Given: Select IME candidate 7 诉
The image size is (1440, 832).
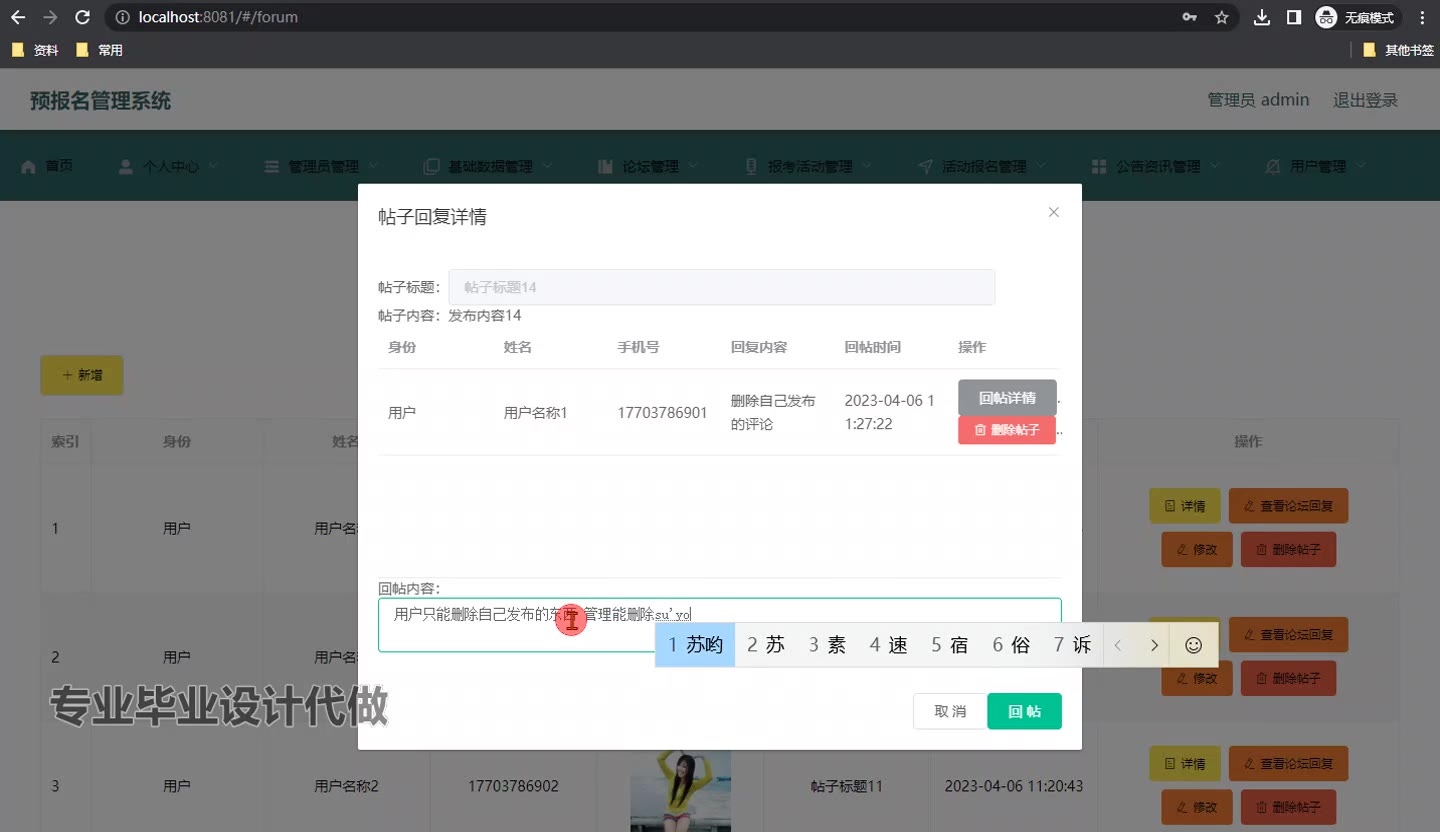Looking at the screenshot, I should click(x=1072, y=645).
